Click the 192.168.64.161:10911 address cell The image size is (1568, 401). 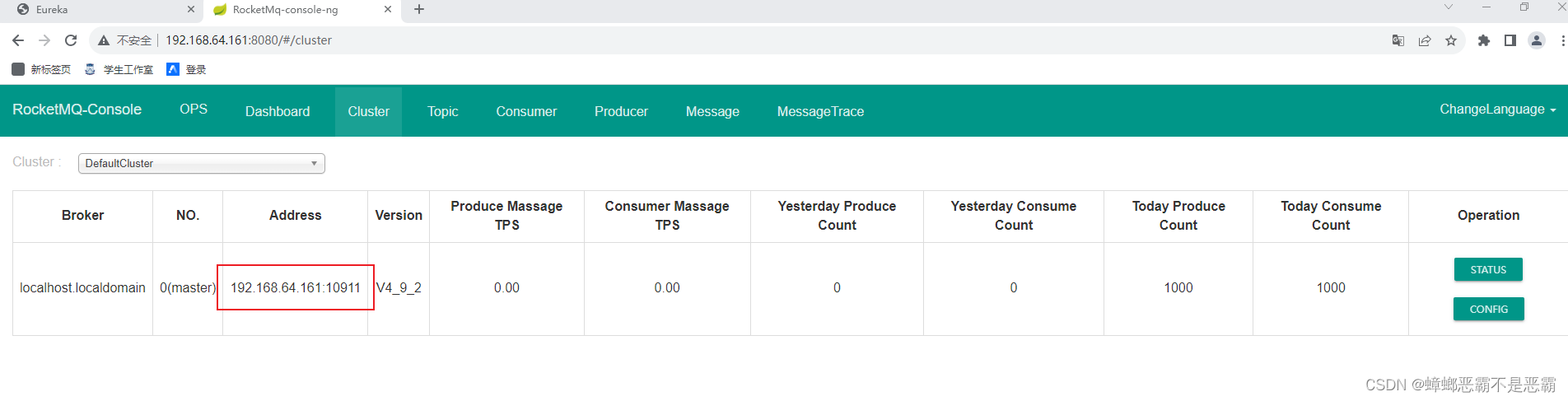tap(296, 288)
